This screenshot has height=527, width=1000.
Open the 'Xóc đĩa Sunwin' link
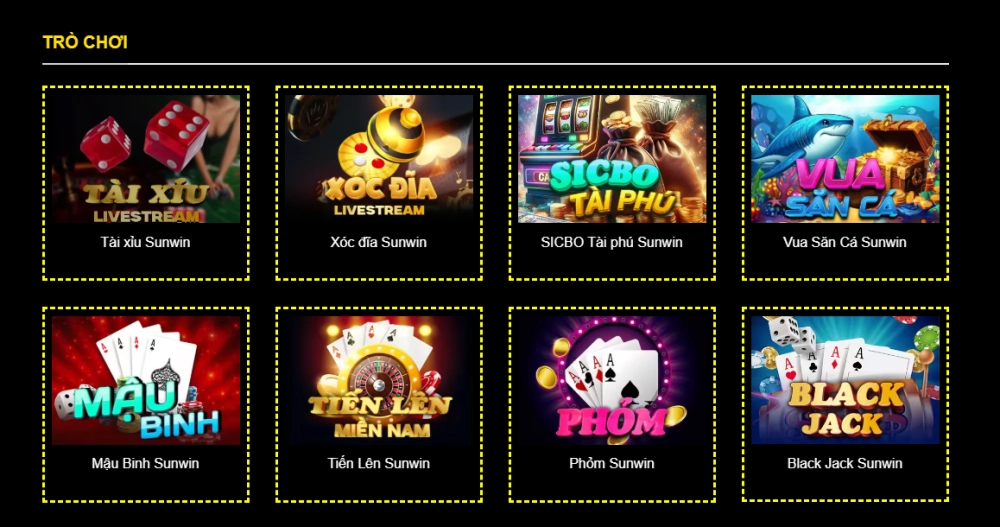(379, 242)
